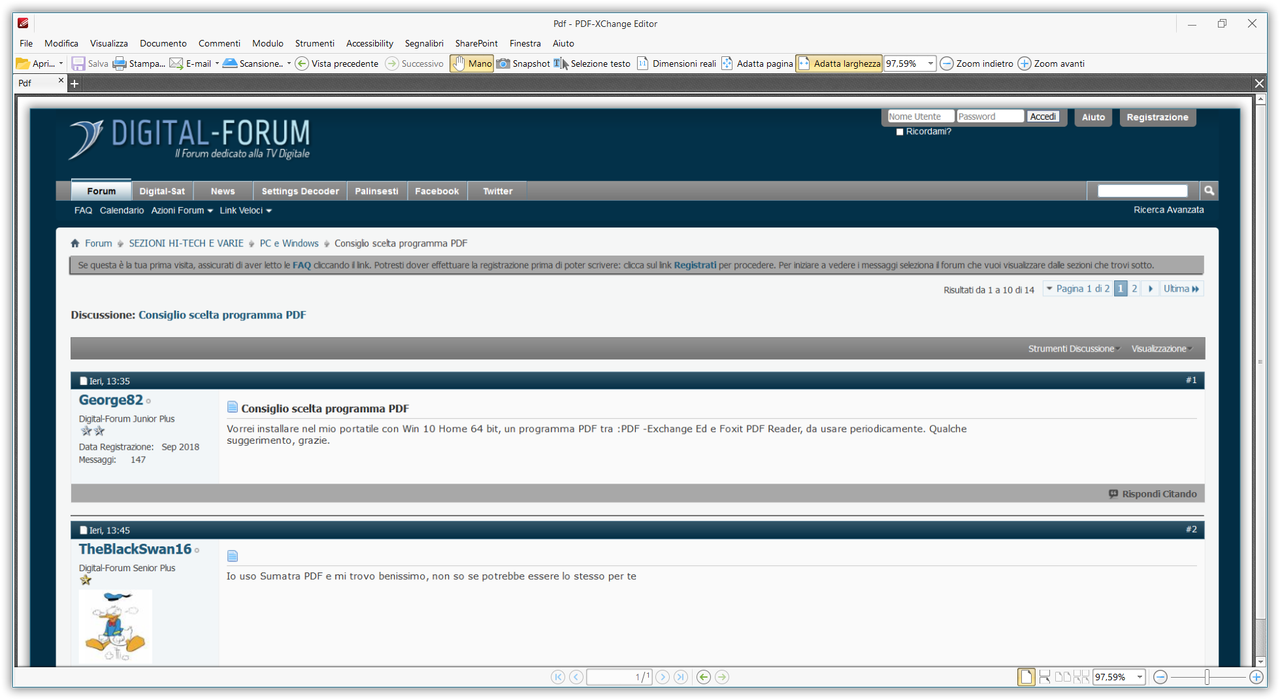Enable single page layout in status bar
Viewport: 1280px width, 700px height.
click(1026, 677)
